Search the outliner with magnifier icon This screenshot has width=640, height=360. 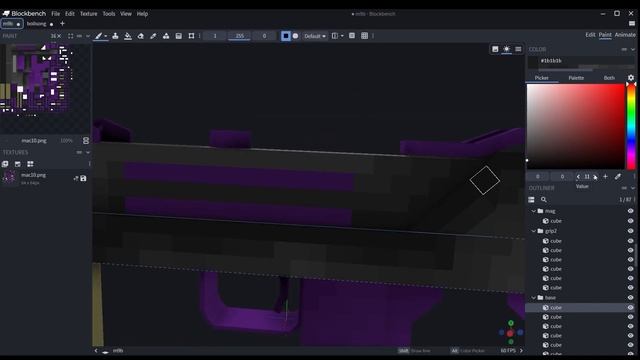pyautogui.click(x=544, y=200)
